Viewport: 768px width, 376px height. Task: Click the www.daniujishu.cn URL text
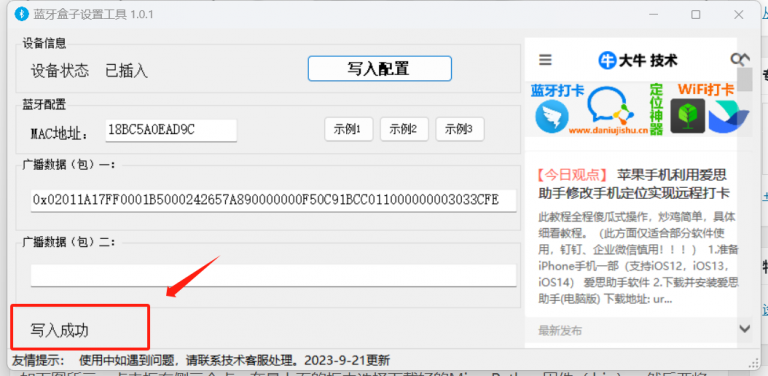click(608, 131)
